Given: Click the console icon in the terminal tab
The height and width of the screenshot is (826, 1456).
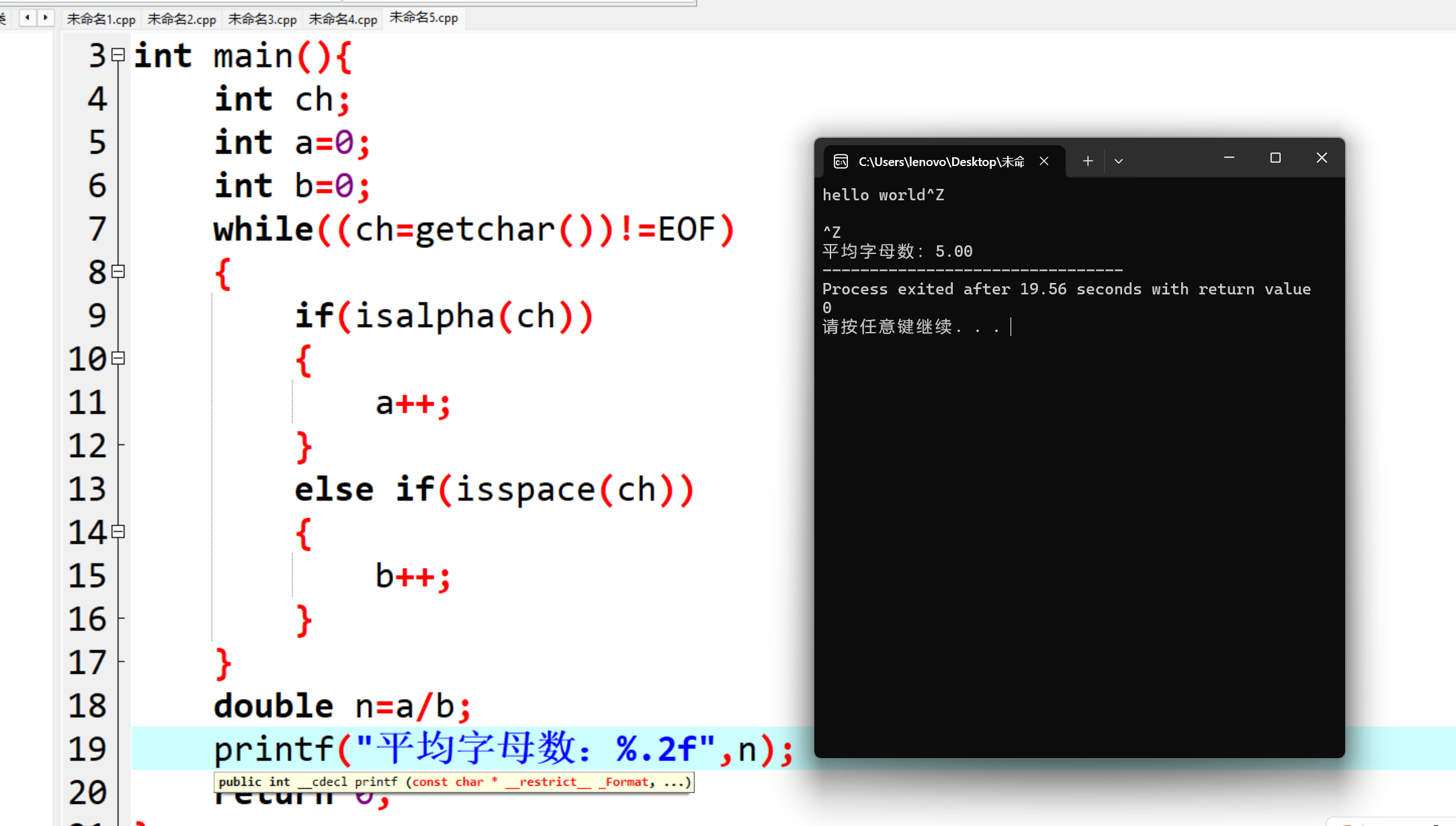Looking at the screenshot, I should click(x=841, y=161).
